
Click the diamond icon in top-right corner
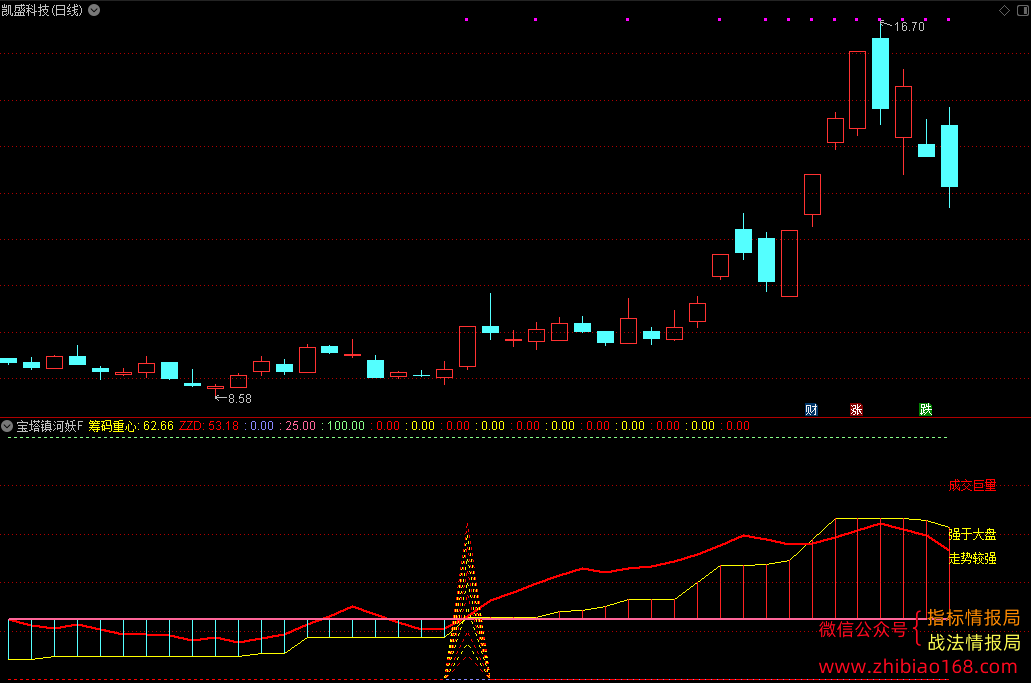pos(1004,10)
